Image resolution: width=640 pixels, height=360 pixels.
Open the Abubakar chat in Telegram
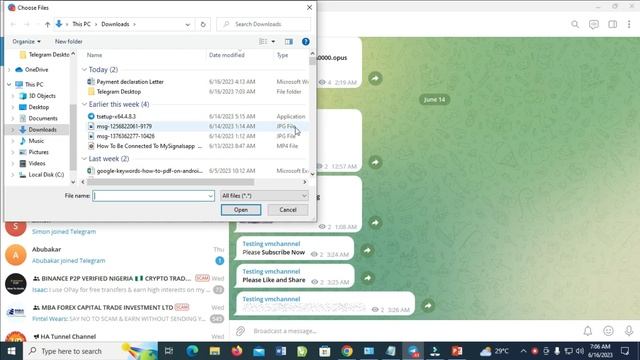114,255
